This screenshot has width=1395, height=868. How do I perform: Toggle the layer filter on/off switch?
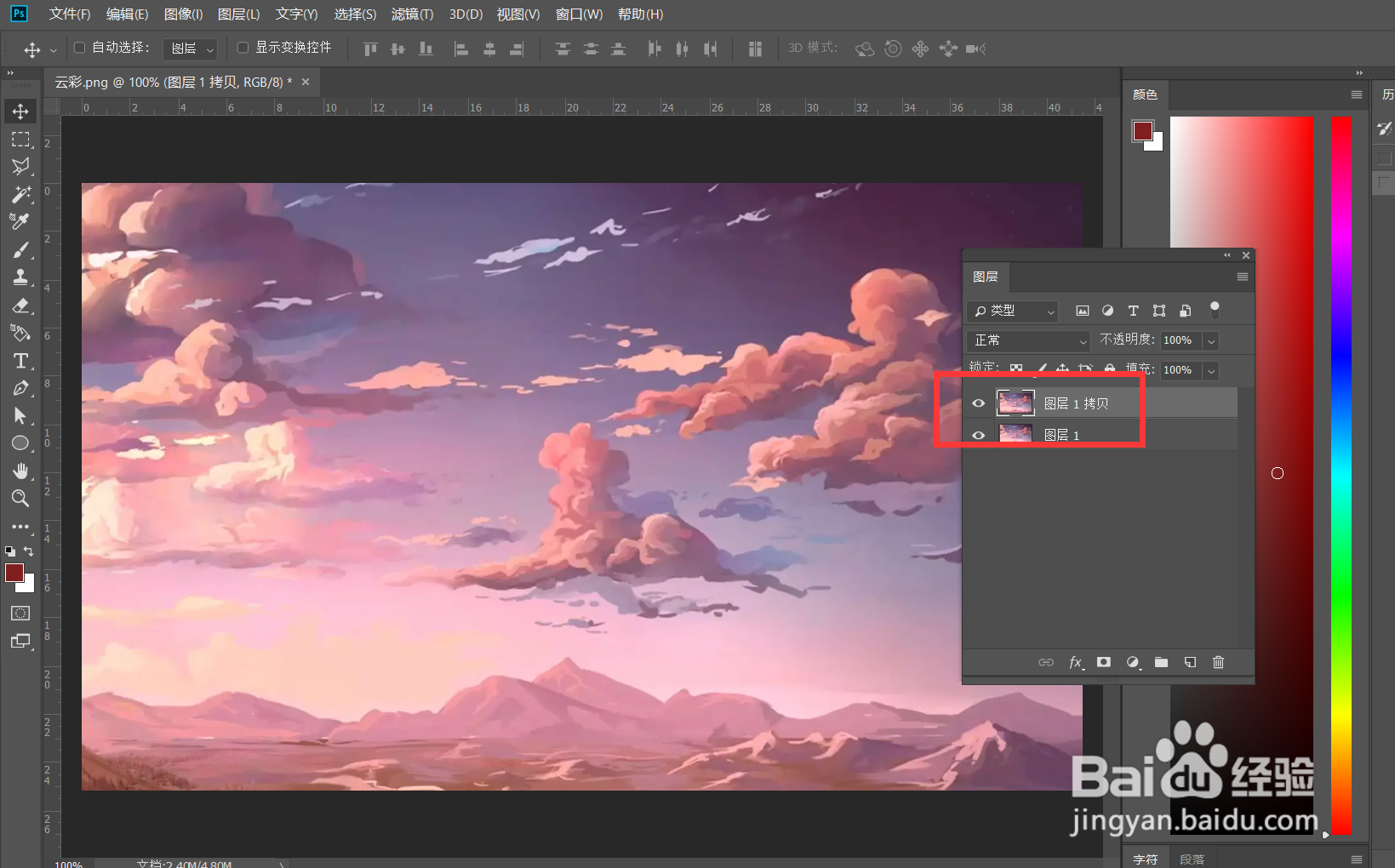[1215, 310]
